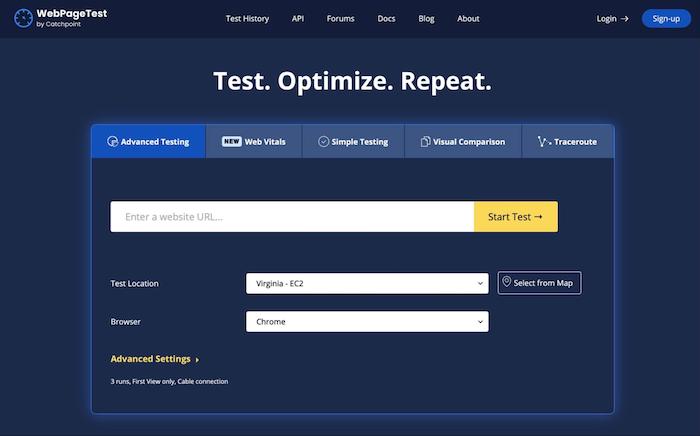Click the Start Test button

(x=516, y=217)
